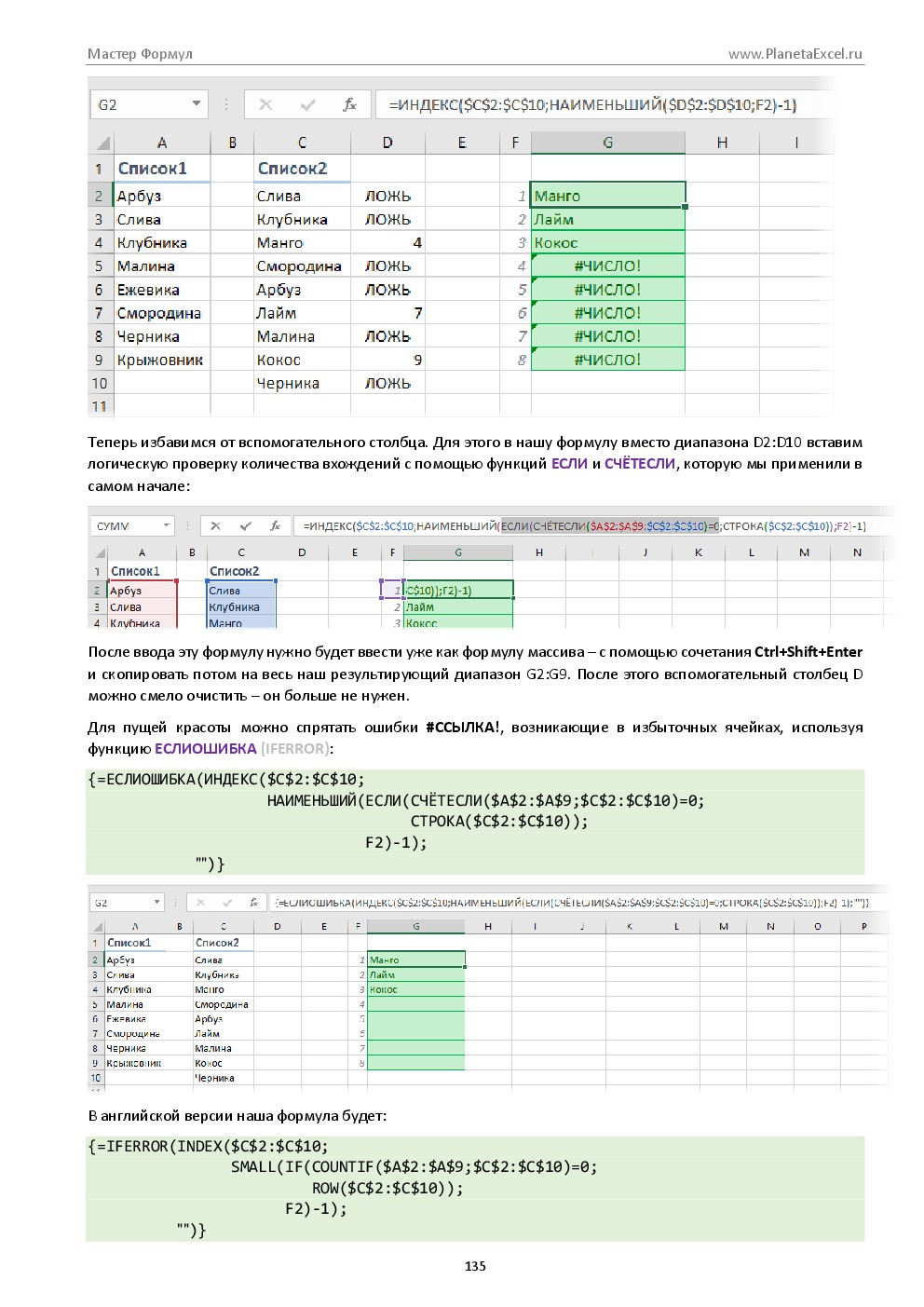Image resolution: width=924 pixels, height=1307 pixels.
Task: Select column D header in the sheet with #ЧИСЛО! errors
Action: click(387, 143)
